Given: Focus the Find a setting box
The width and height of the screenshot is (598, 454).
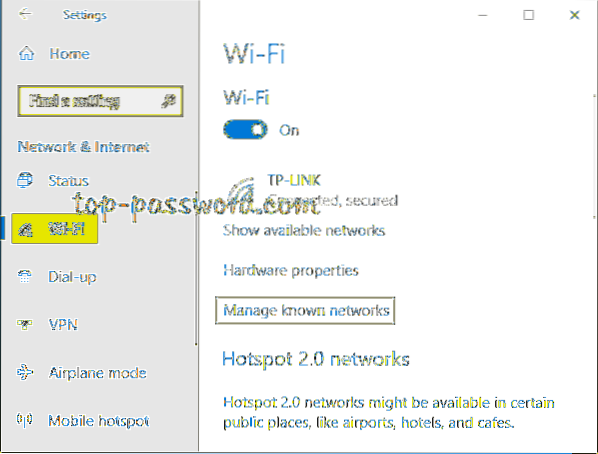Looking at the screenshot, I should (x=100, y=101).
